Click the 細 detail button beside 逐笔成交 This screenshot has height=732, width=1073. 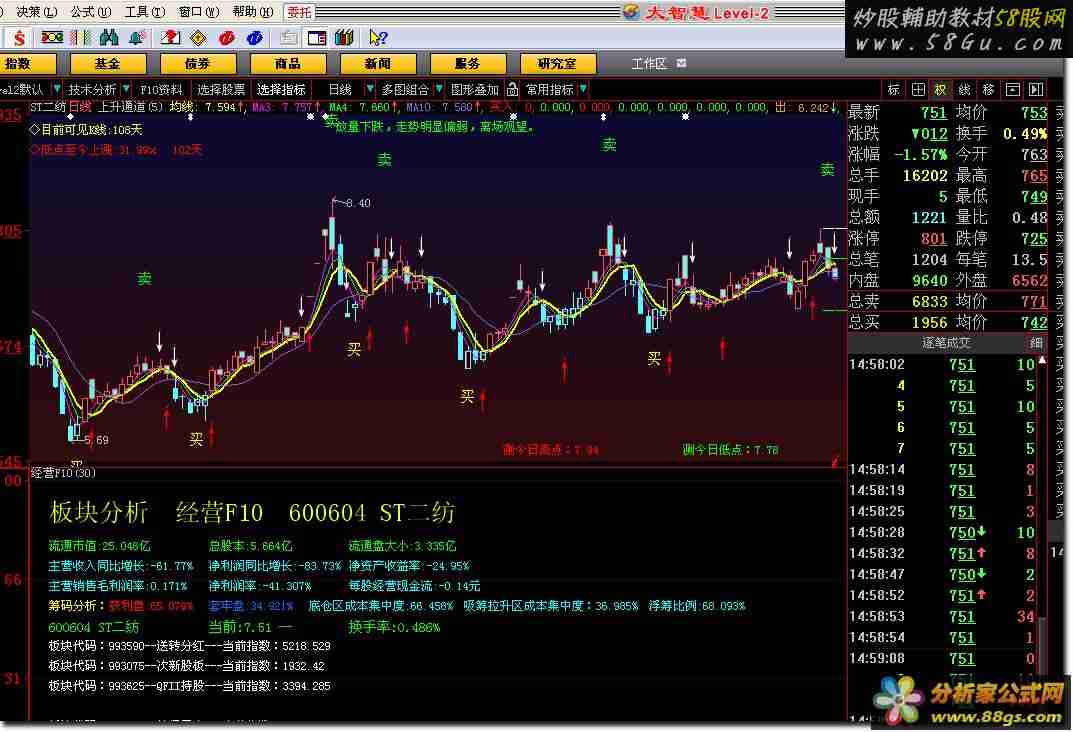1036,342
